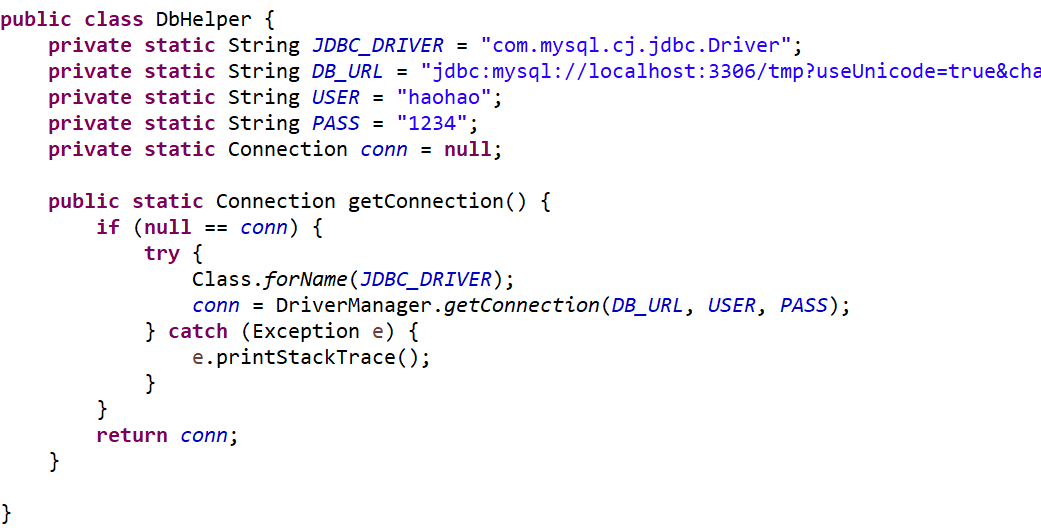Click the Exception type in catch clause

(x=305, y=331)
